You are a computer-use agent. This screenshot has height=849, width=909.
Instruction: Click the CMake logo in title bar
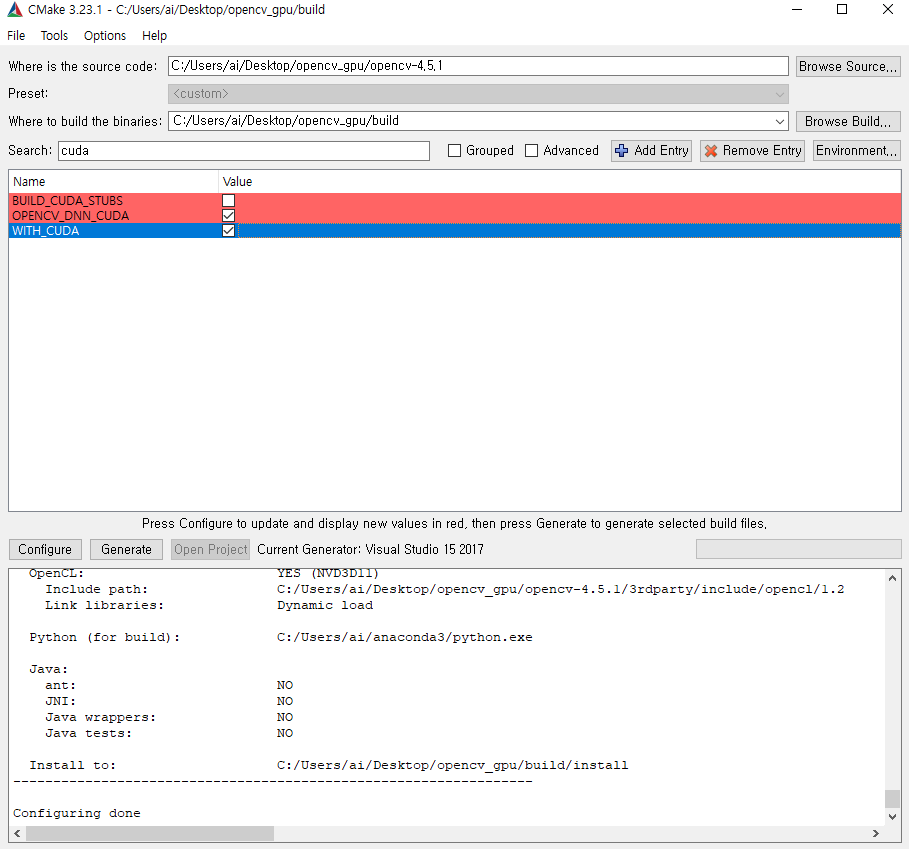14,9
